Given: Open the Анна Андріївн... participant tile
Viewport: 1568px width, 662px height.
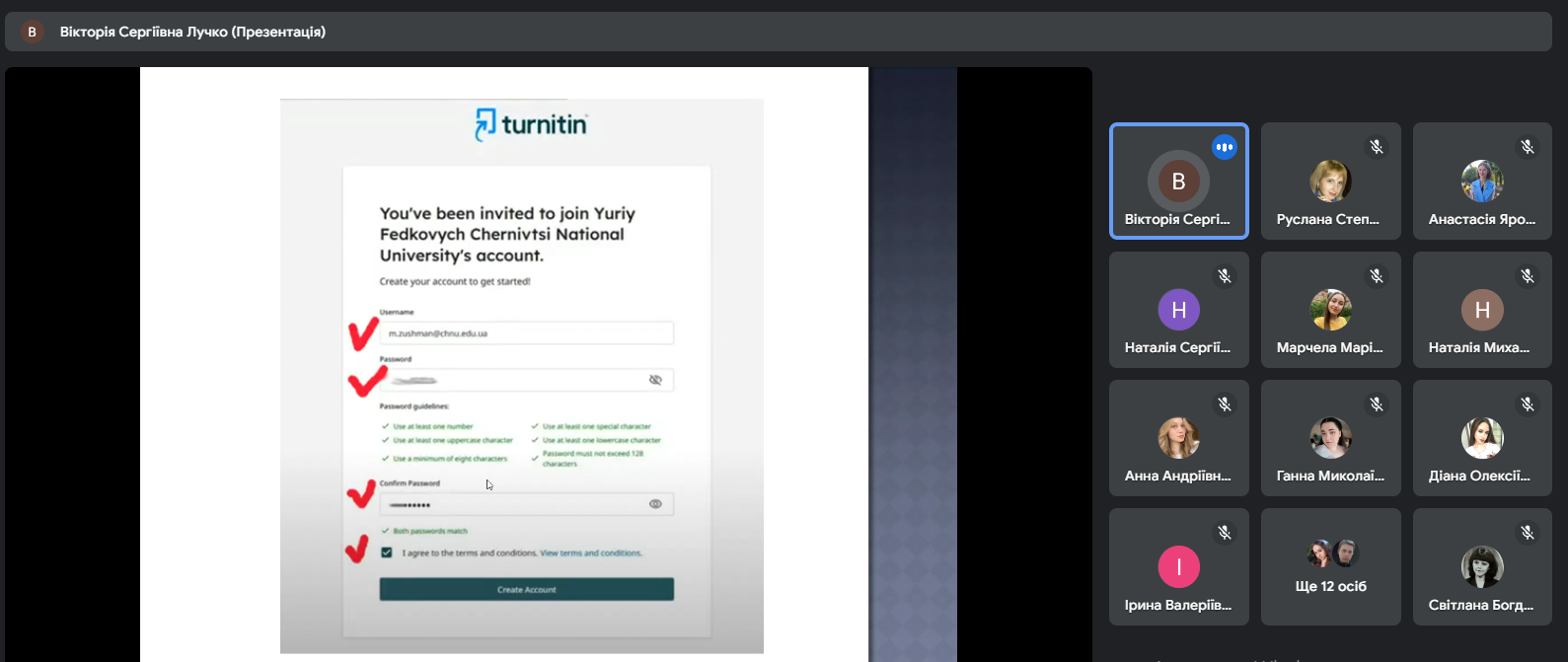Looking at the screenshot, I should pos(1178,438).
